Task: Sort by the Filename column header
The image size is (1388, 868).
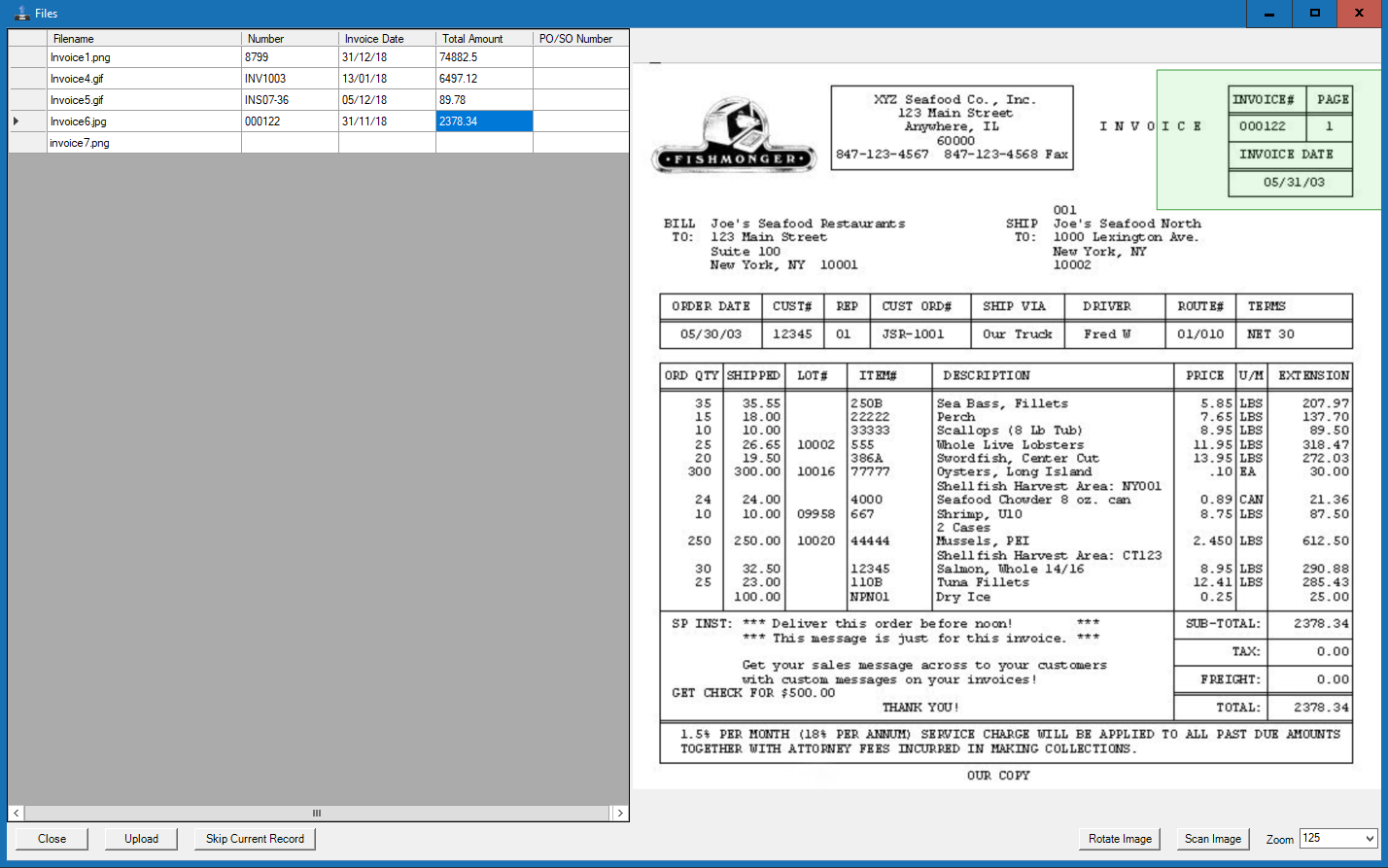Action: coord(144,39)
